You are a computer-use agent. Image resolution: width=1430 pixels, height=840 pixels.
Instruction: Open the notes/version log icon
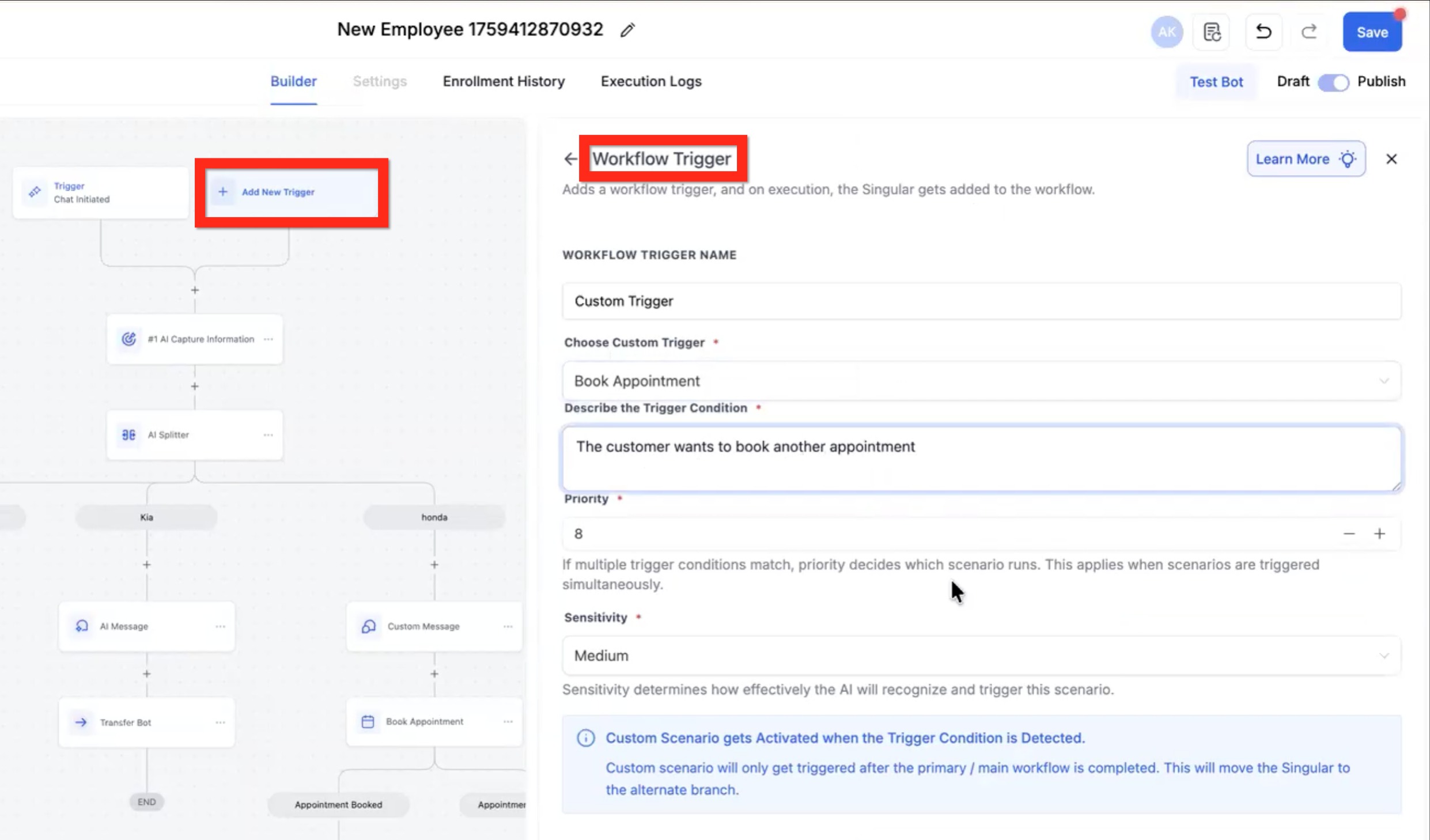tap(1212, 32)
